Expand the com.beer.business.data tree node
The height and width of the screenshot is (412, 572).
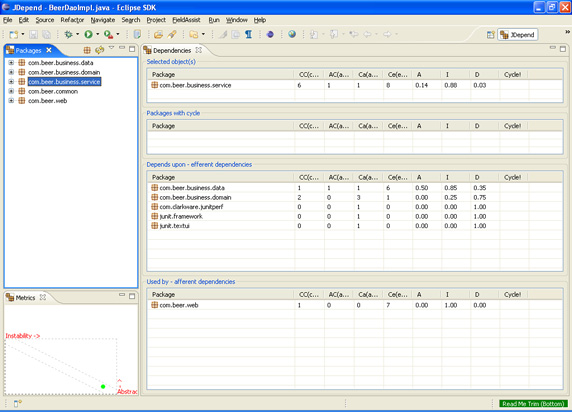[x=11, y=63]
